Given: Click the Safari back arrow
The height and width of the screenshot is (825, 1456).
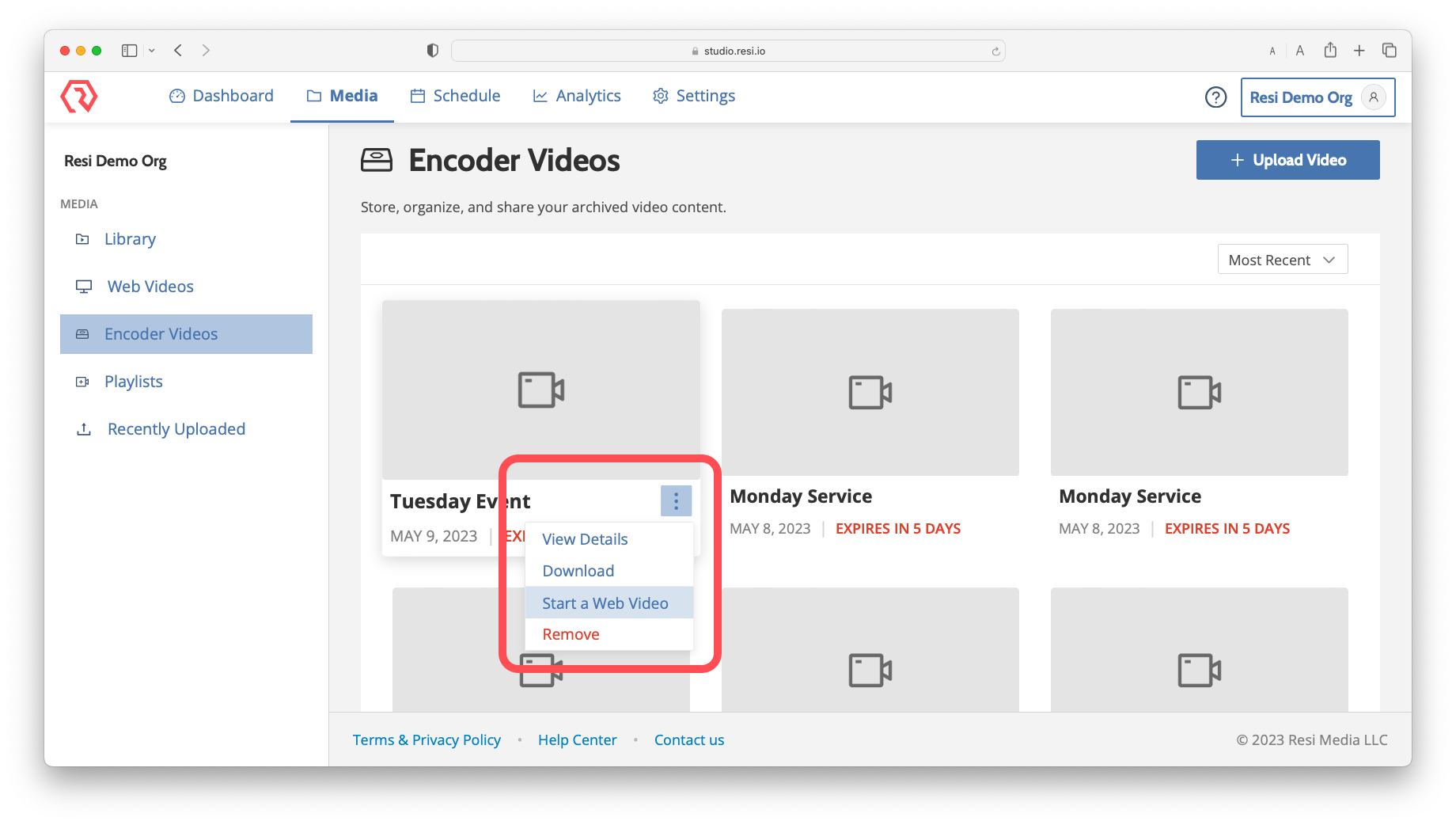Looking at the screenshot, I should (179, 51).
